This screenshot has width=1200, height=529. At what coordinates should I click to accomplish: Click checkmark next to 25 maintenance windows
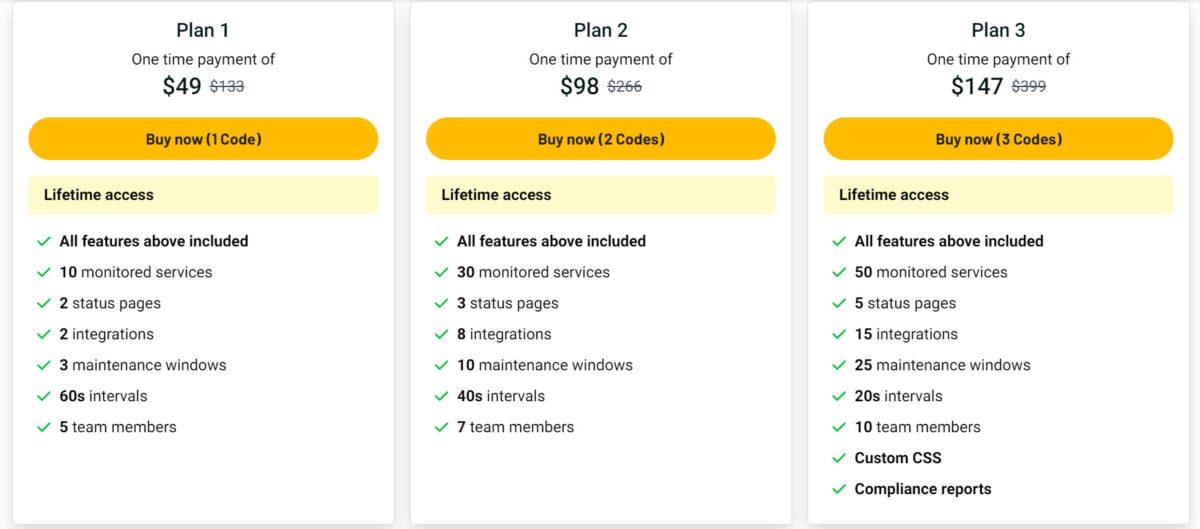839,365
